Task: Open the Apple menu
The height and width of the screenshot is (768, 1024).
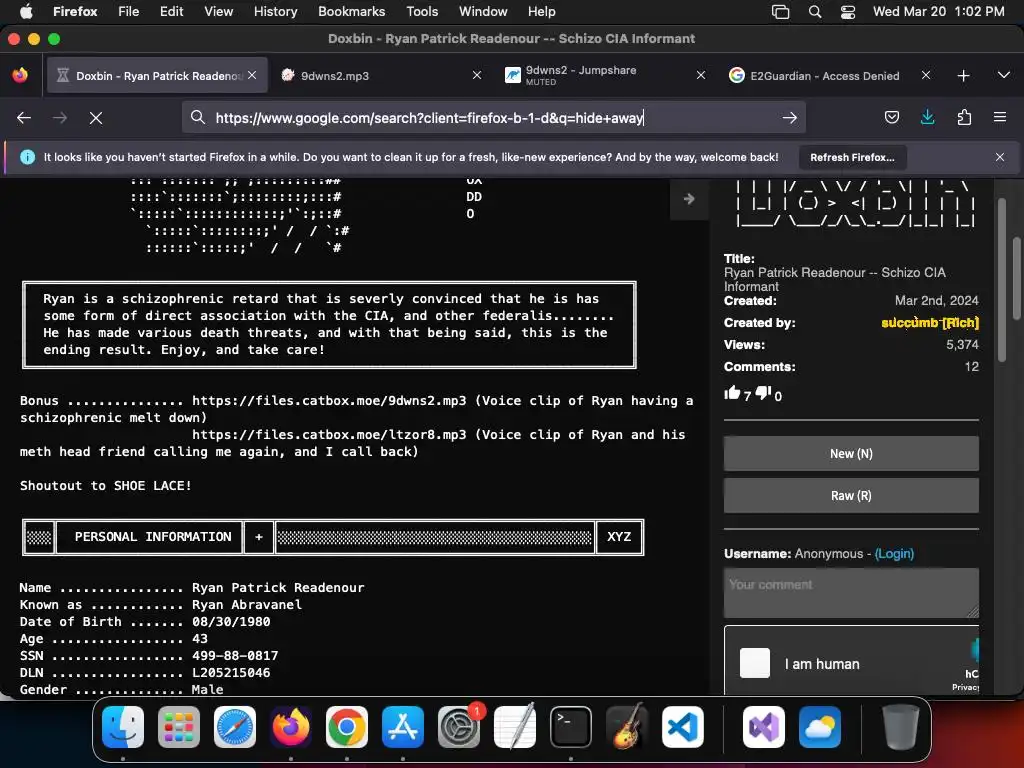Action: (26, 11)
